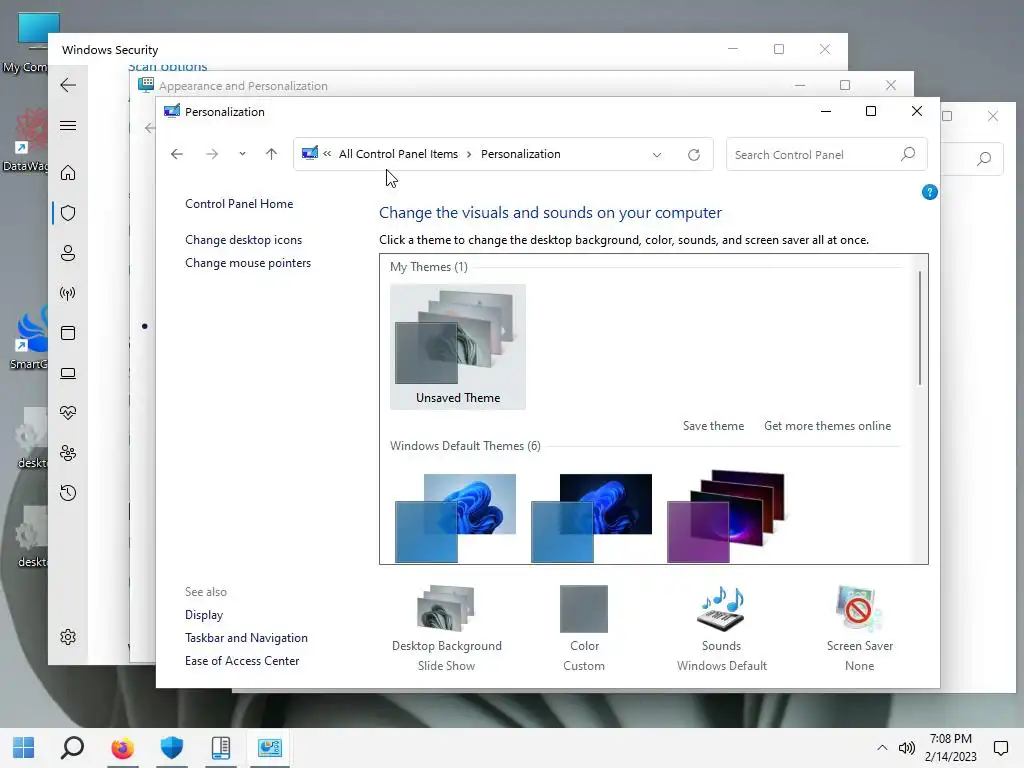Click the Personalization breadcrumb in address bar

pos(520,154)
